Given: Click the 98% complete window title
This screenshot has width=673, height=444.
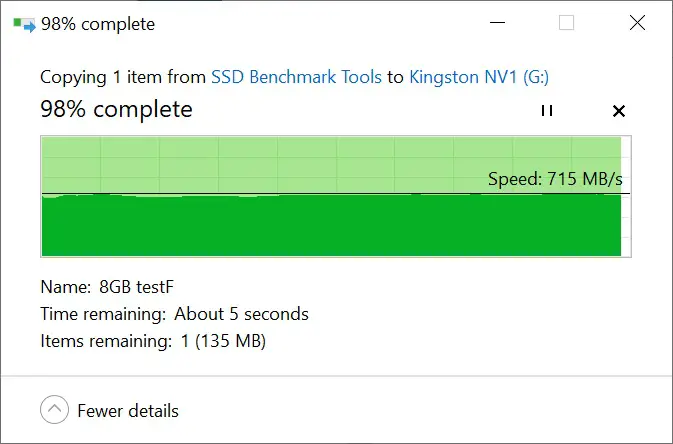Looking at the screenshot, I should pos(98,24).
